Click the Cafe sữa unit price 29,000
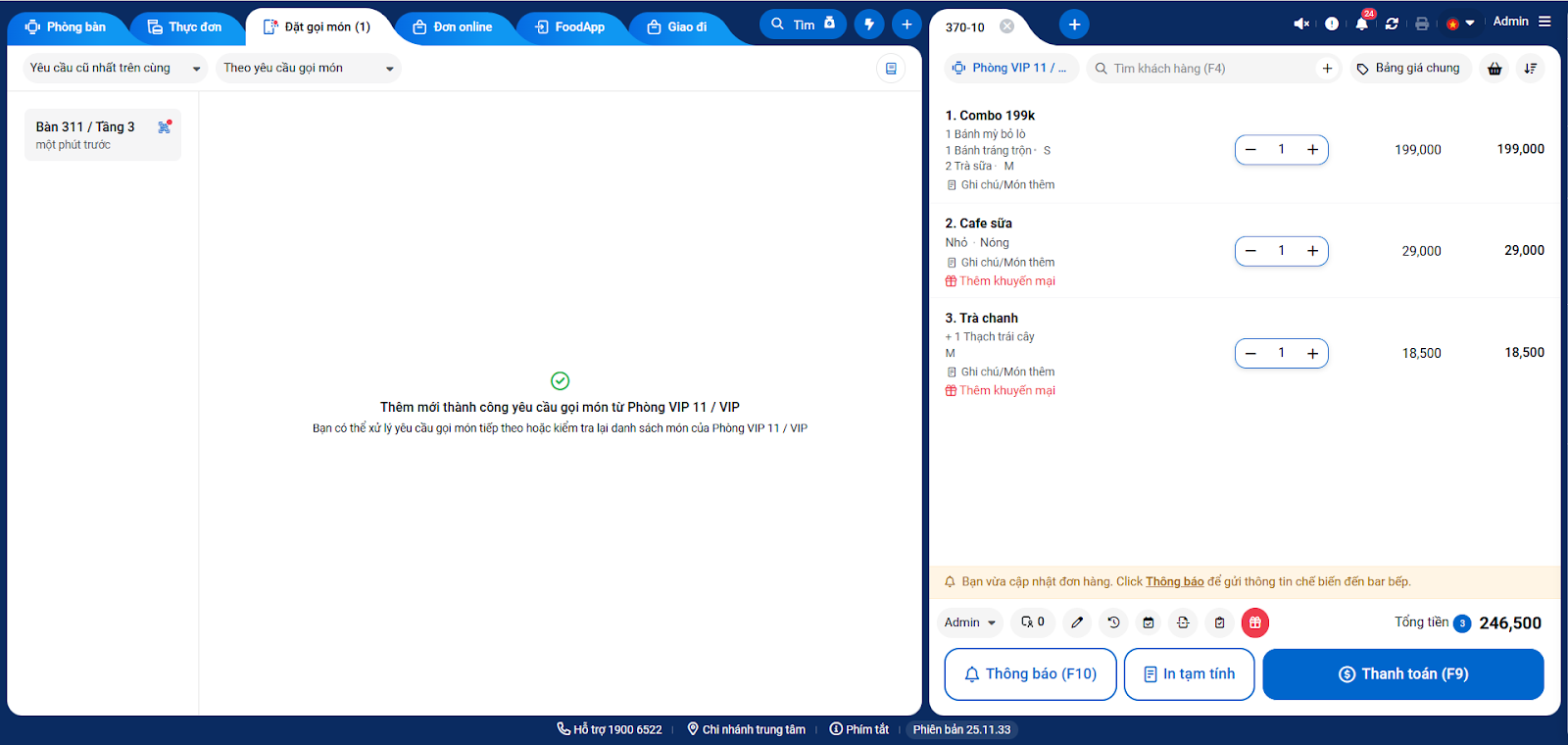 click(1422, 251)
